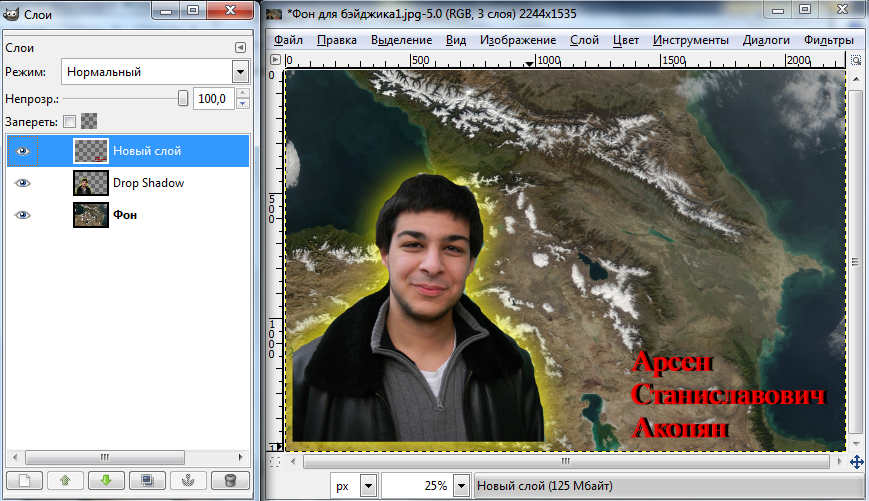Image resolution: width=869 pixels, height=501 pixels.
Task: Duplicate the selected layer
Action: pos(147,480)
